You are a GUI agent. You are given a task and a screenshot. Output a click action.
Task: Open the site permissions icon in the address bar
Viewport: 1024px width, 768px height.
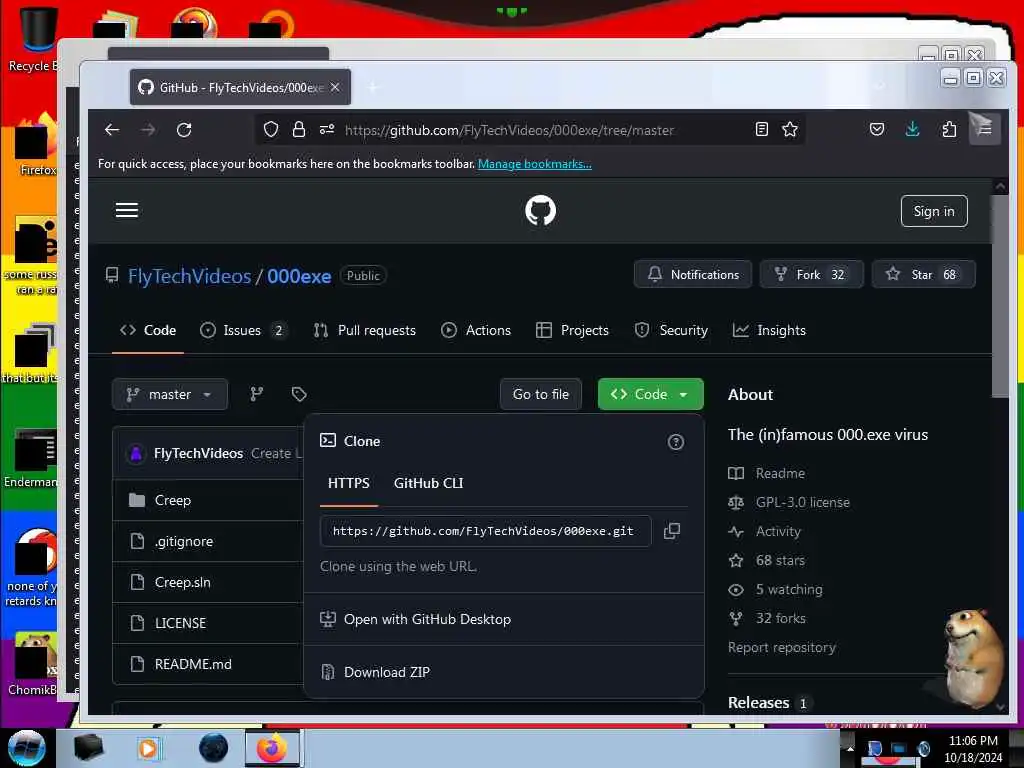[x=327, y=129]
